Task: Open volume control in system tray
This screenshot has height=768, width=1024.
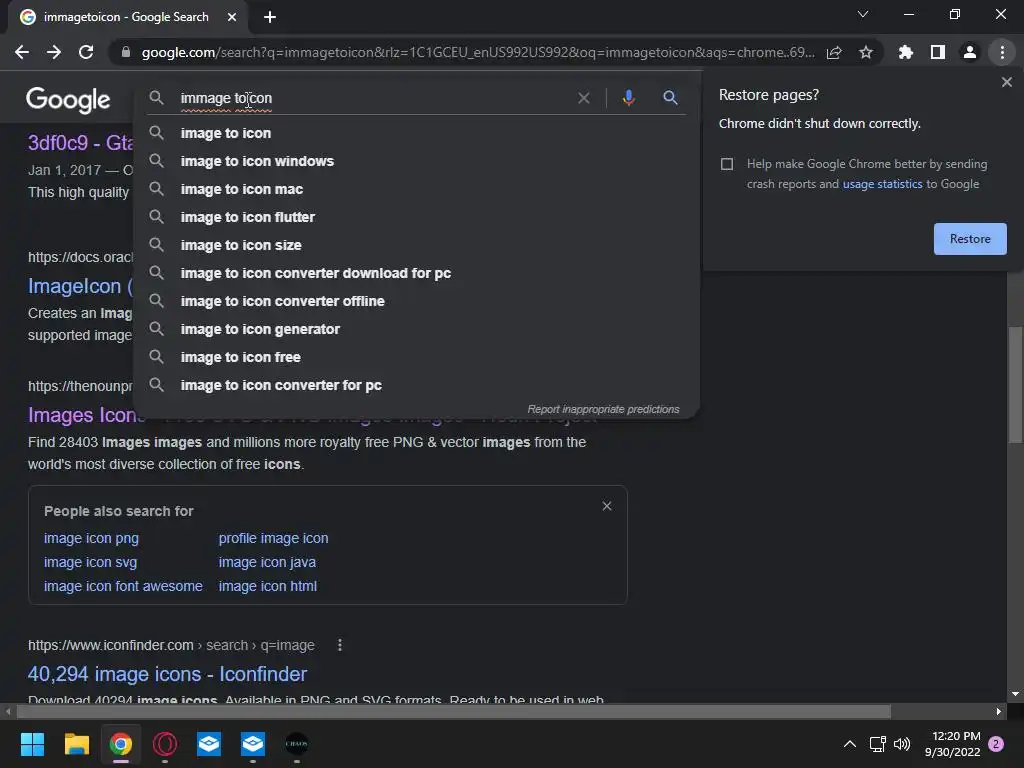Action: tap(902, 744)
